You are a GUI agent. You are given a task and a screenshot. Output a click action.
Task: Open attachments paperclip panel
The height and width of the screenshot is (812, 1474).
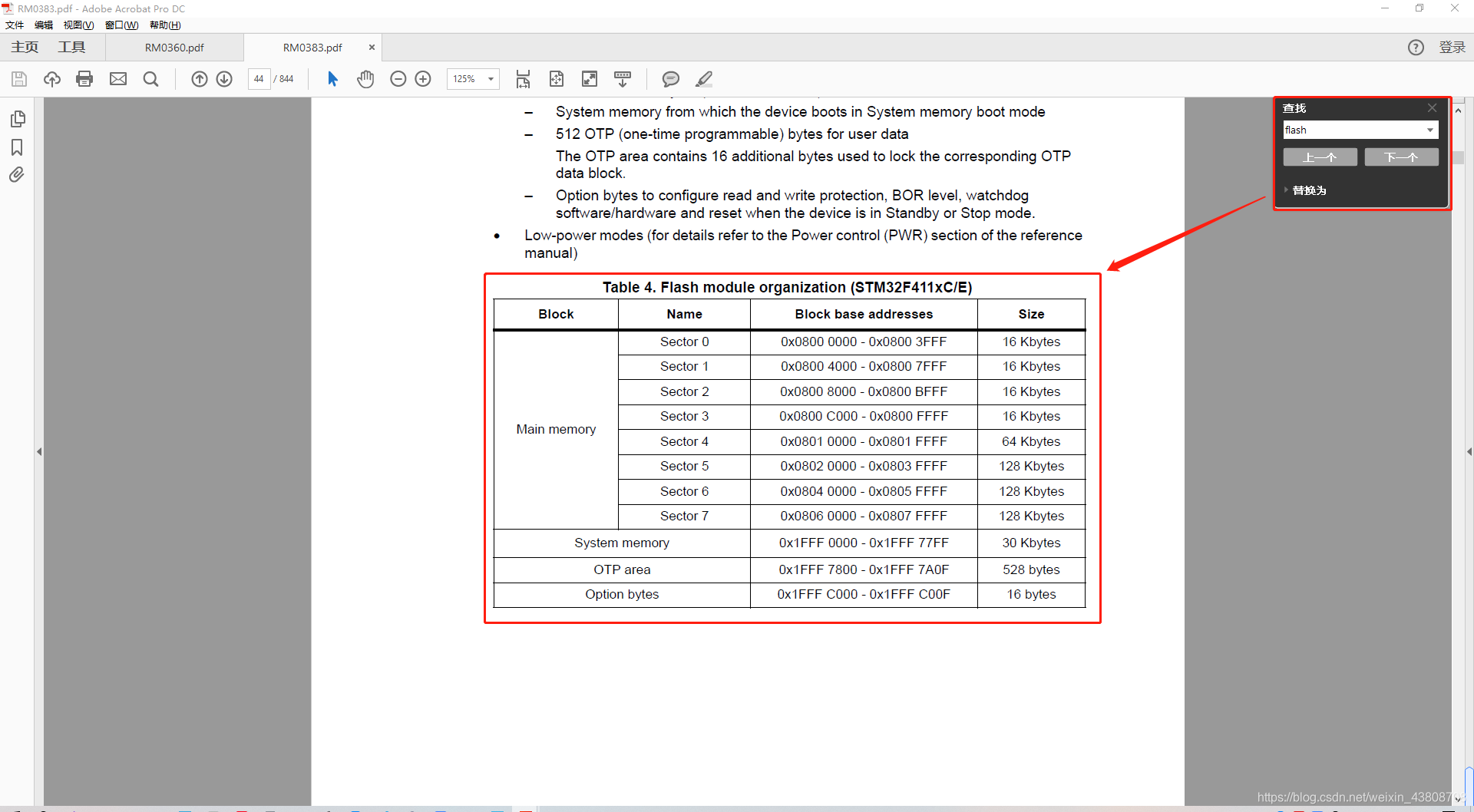tap(17, 175)
